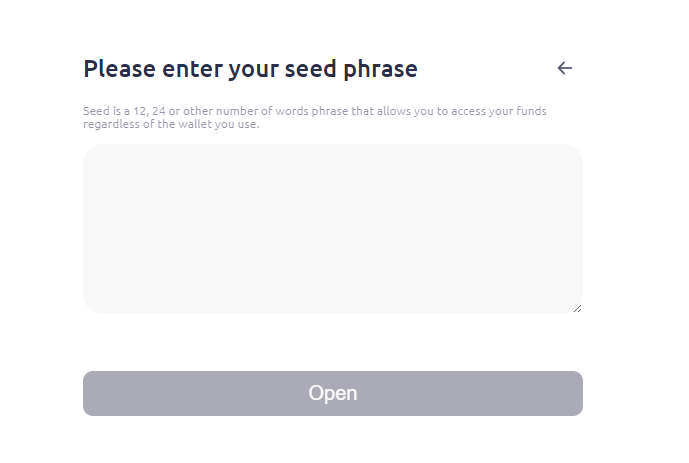Click the textarea resize handle

pos(577,308)
